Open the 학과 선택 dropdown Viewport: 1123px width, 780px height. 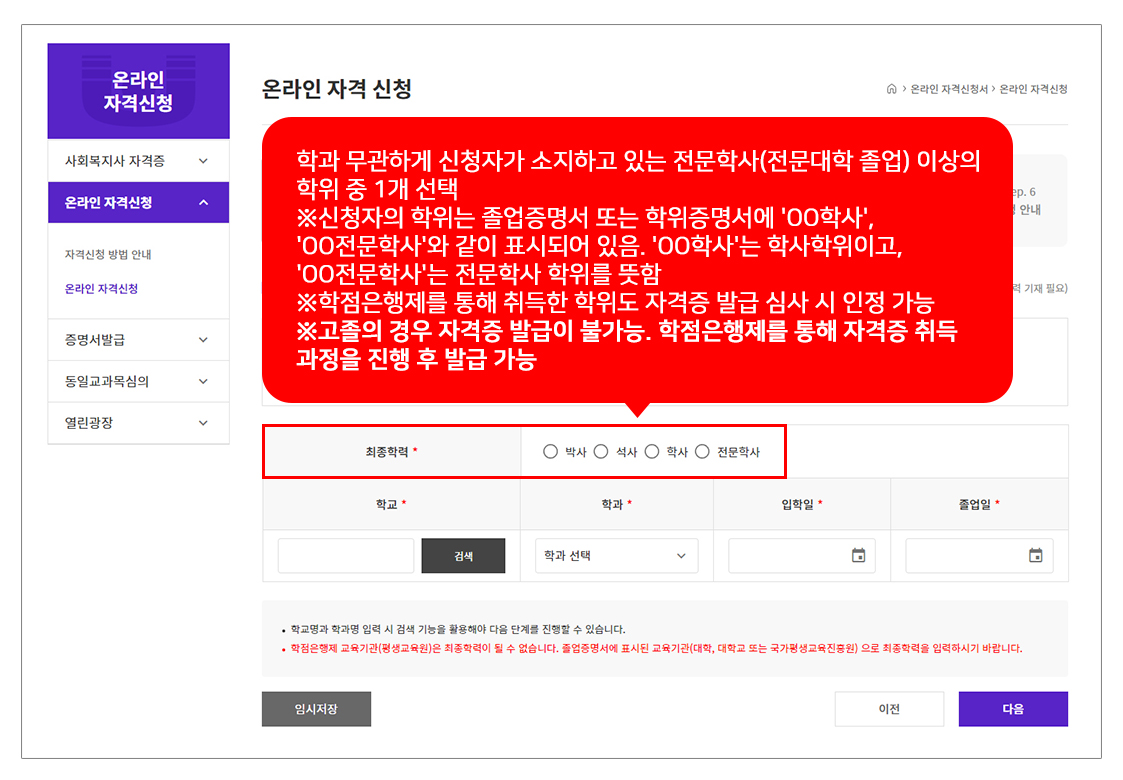point(616,556)
